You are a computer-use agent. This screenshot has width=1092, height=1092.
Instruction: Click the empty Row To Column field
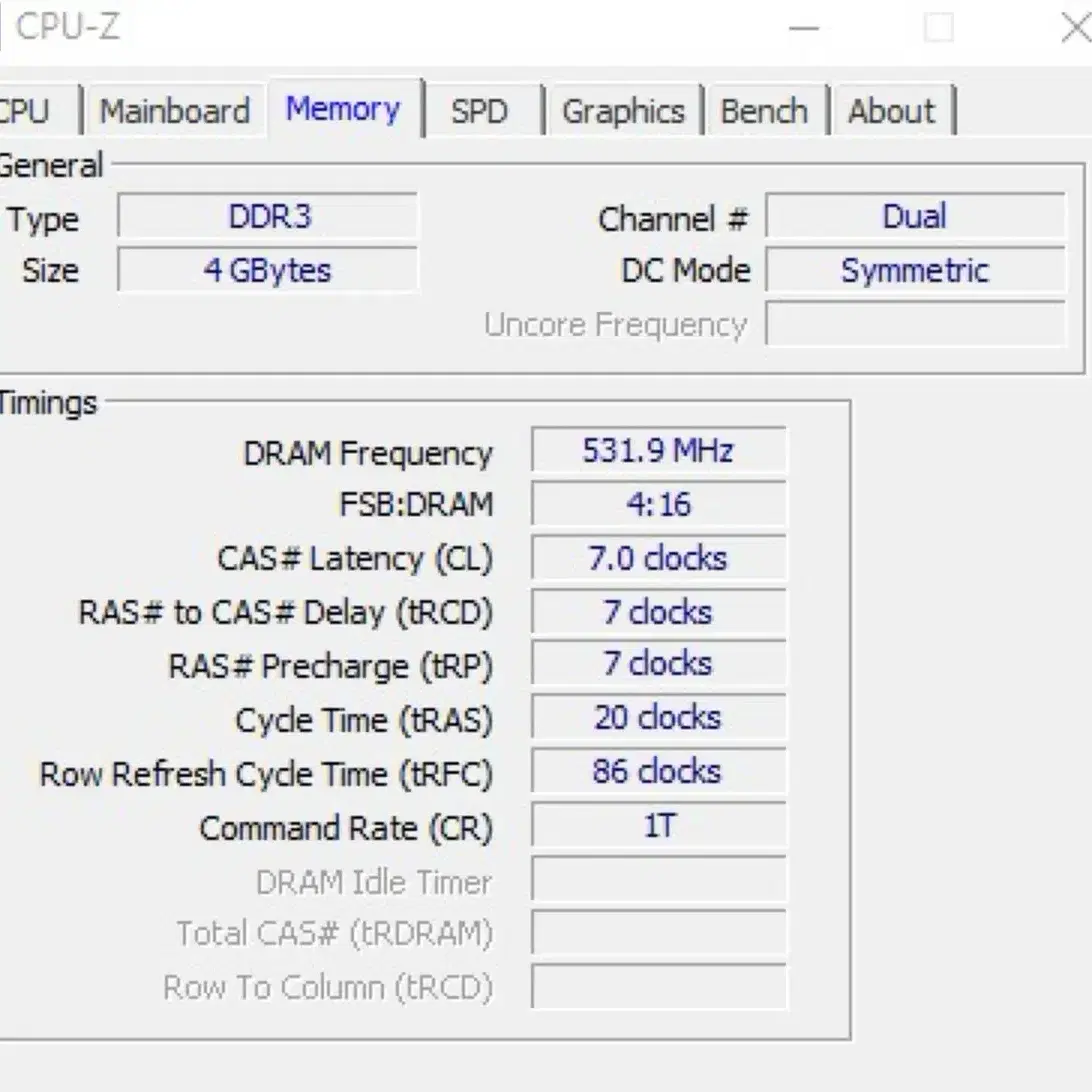point(659,987)
